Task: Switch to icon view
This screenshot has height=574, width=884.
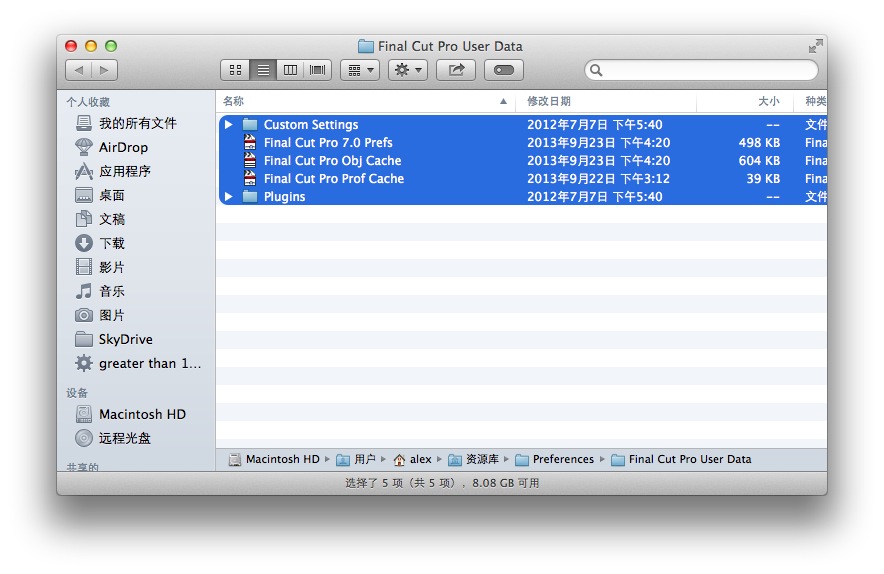Action: tap(235, 70)
